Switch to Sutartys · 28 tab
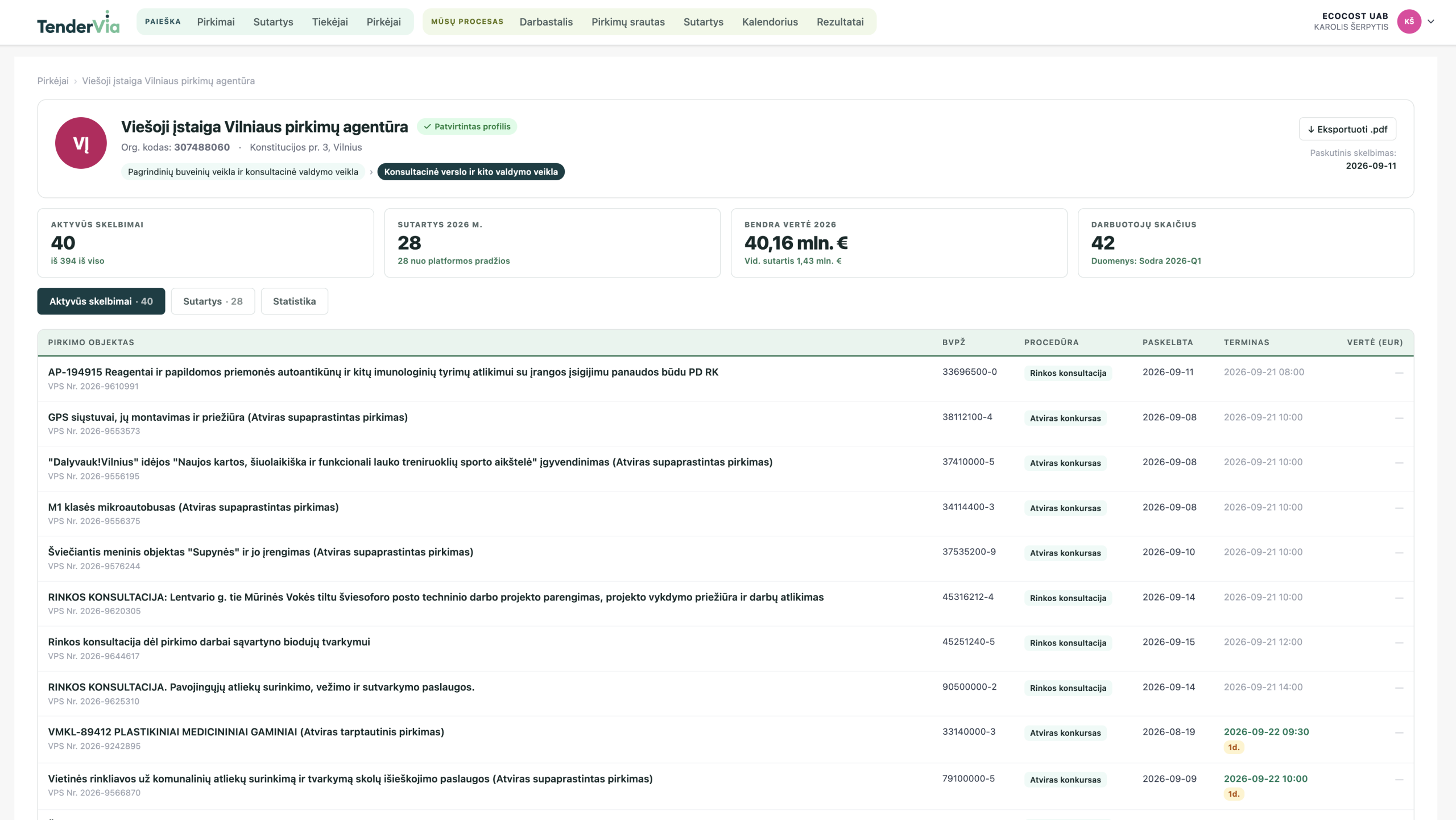 (213, 301)
